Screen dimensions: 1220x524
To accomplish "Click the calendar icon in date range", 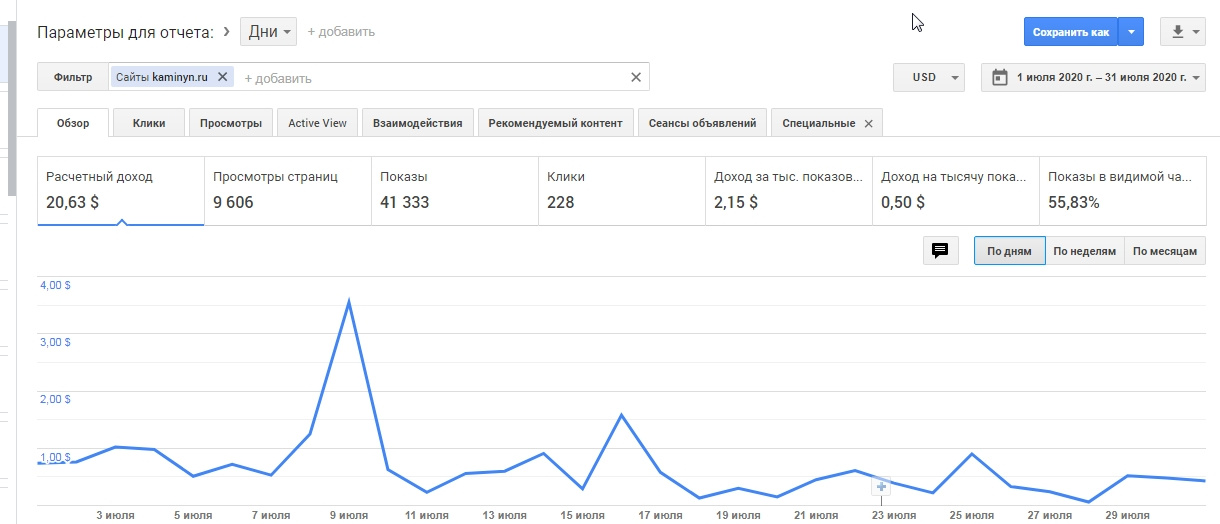I will point(999,77).
